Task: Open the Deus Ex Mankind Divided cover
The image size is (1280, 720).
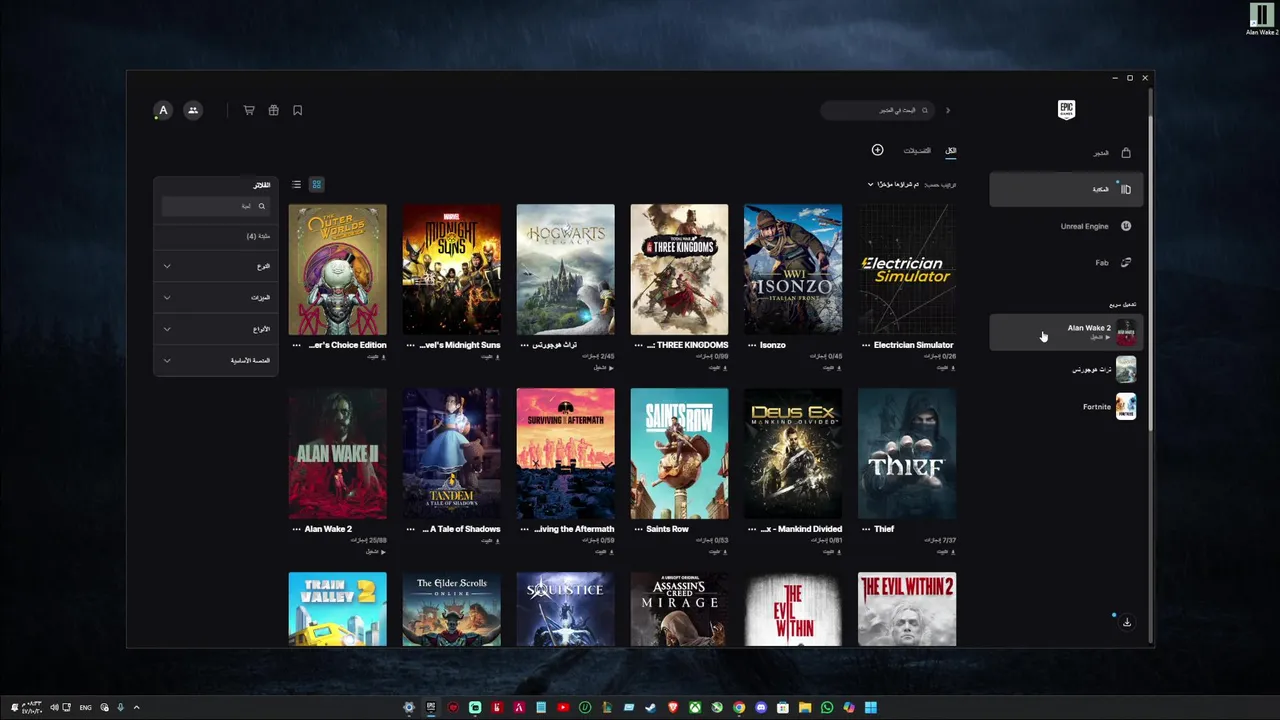Action: click(793, 454)
